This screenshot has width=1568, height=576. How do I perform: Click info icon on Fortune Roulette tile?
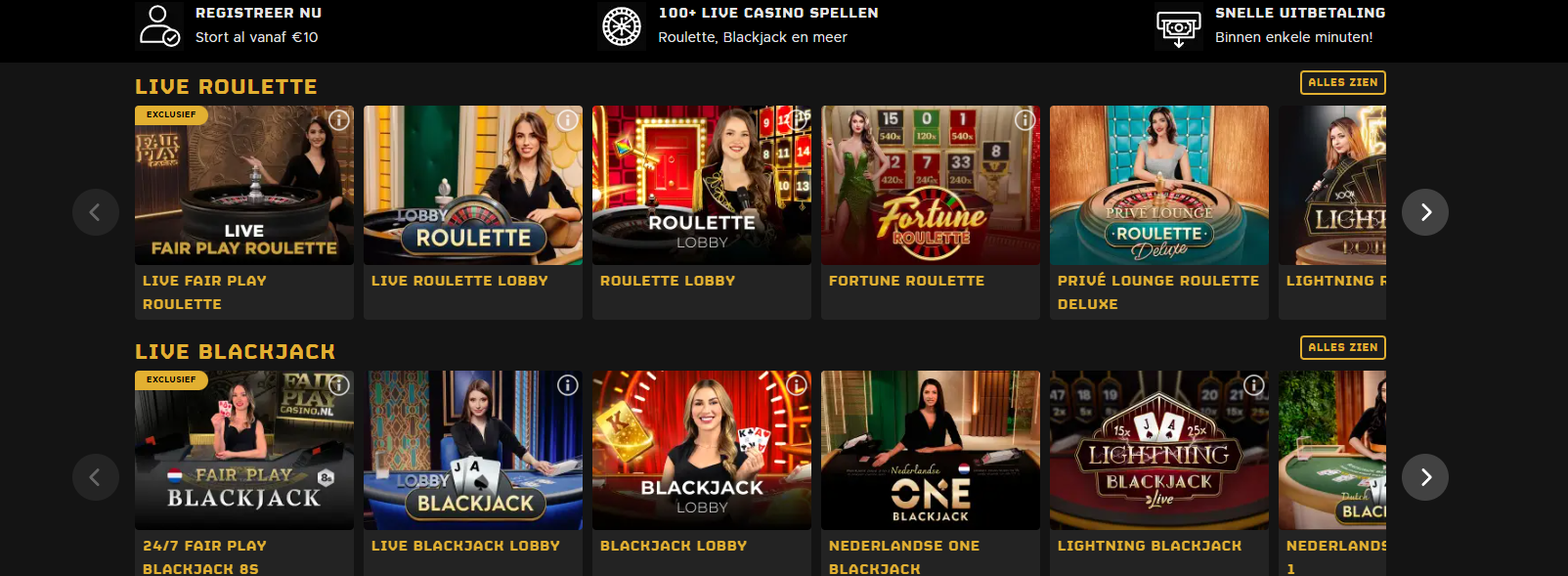(x=1025, y=120)
